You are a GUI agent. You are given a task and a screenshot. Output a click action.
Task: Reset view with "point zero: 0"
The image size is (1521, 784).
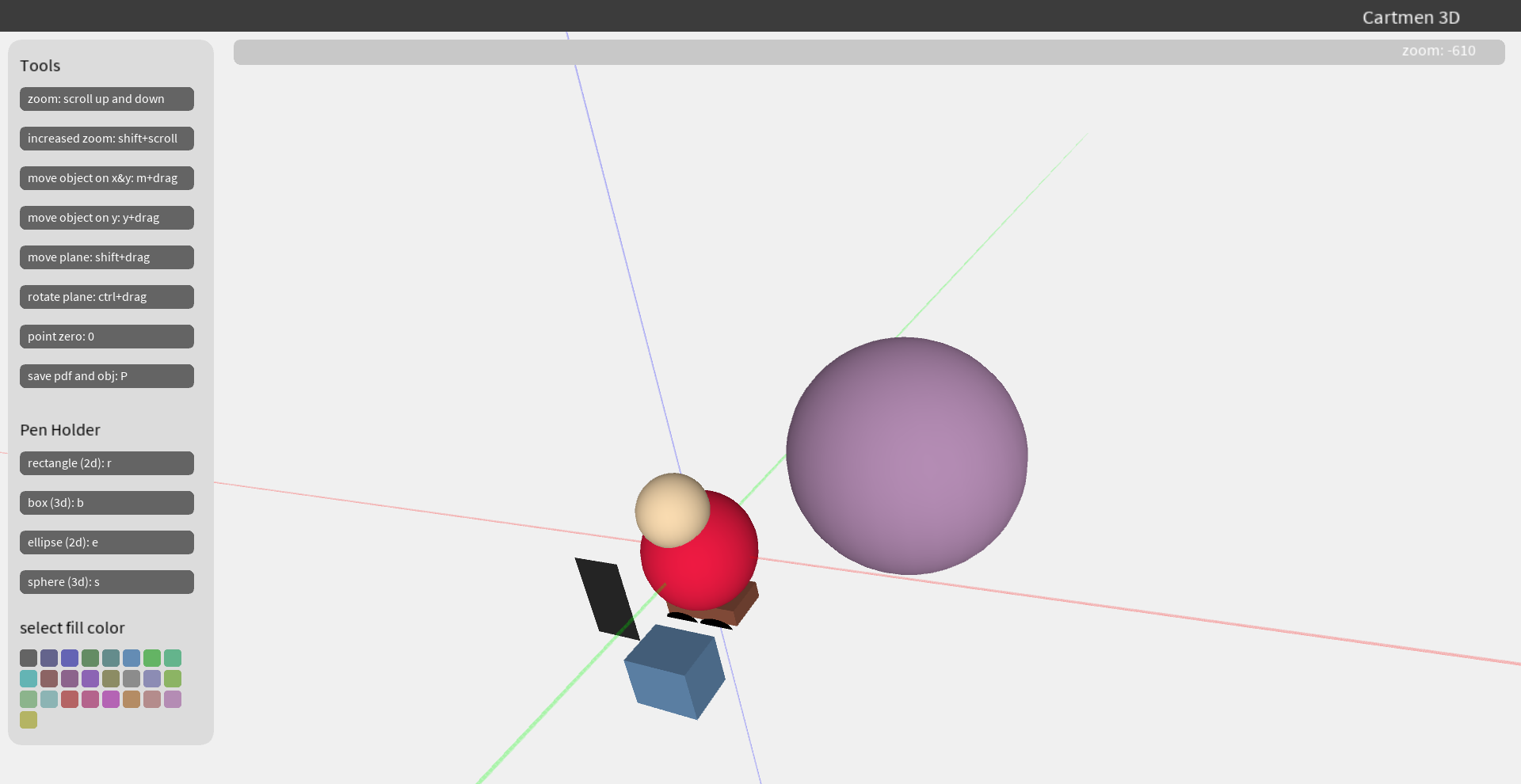tap(106, 337)
